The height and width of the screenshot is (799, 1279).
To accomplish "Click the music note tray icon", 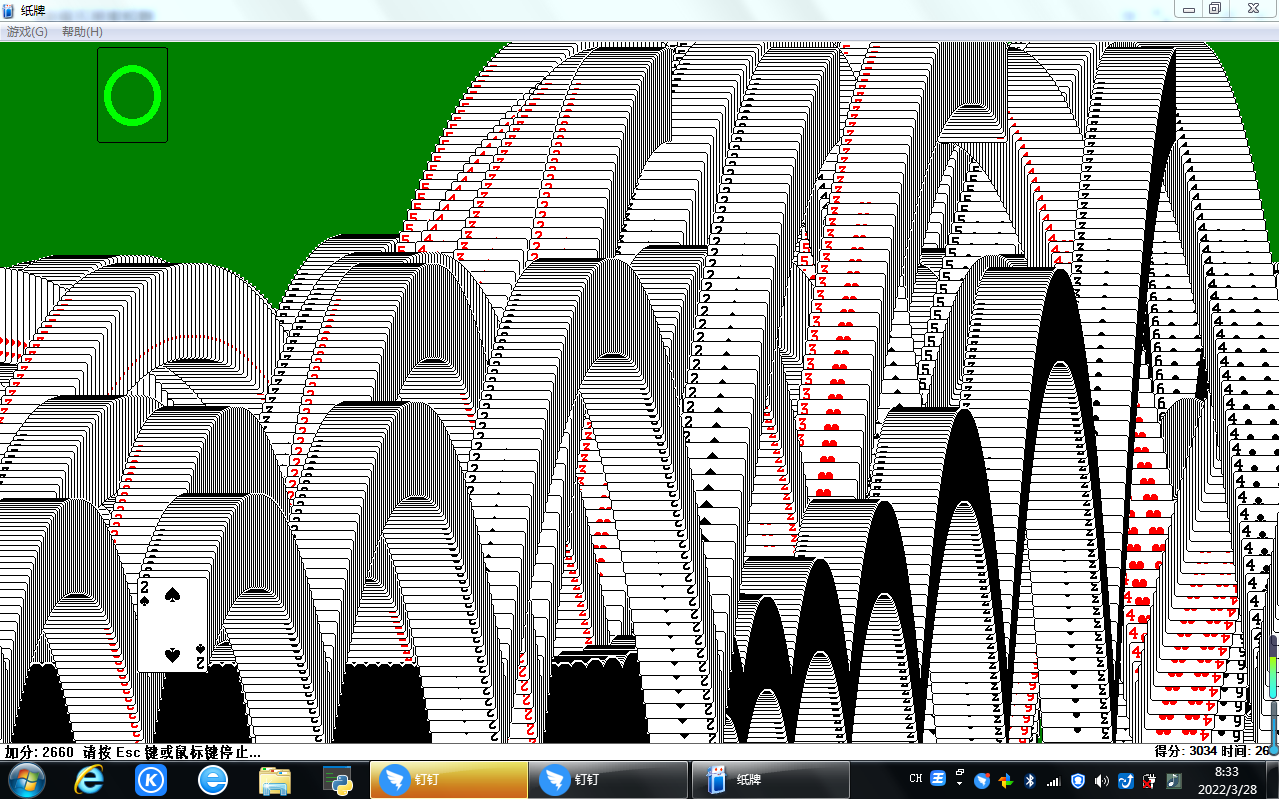I will 1173,780.
